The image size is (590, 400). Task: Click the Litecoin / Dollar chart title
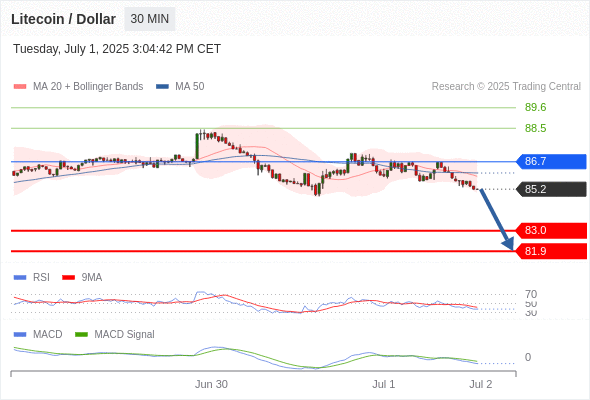[63, 19]
